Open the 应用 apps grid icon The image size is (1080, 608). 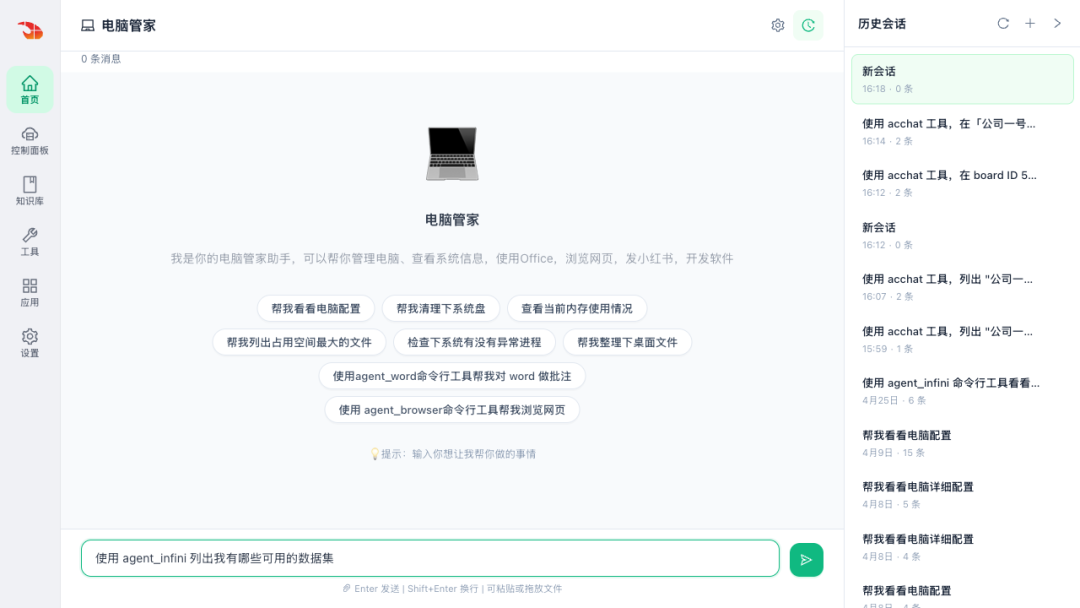tap(30, 293)
